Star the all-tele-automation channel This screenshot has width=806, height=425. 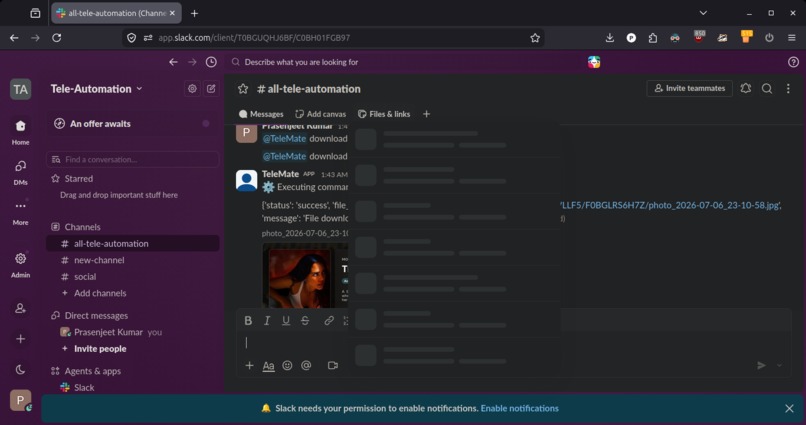click(x=243, y=89)
